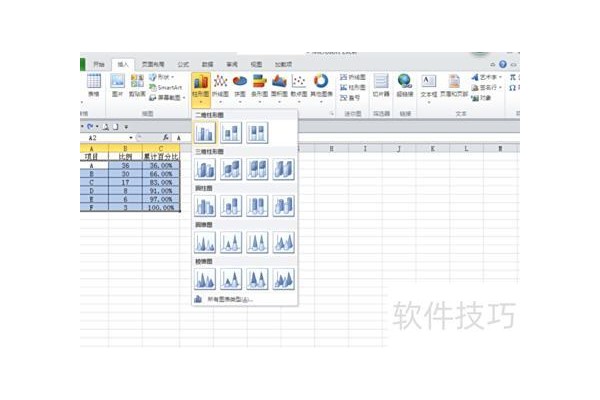Viewport: 600px width, 400px height.
Task: Open the Line chart dropdown
Action: pos(220,89)
